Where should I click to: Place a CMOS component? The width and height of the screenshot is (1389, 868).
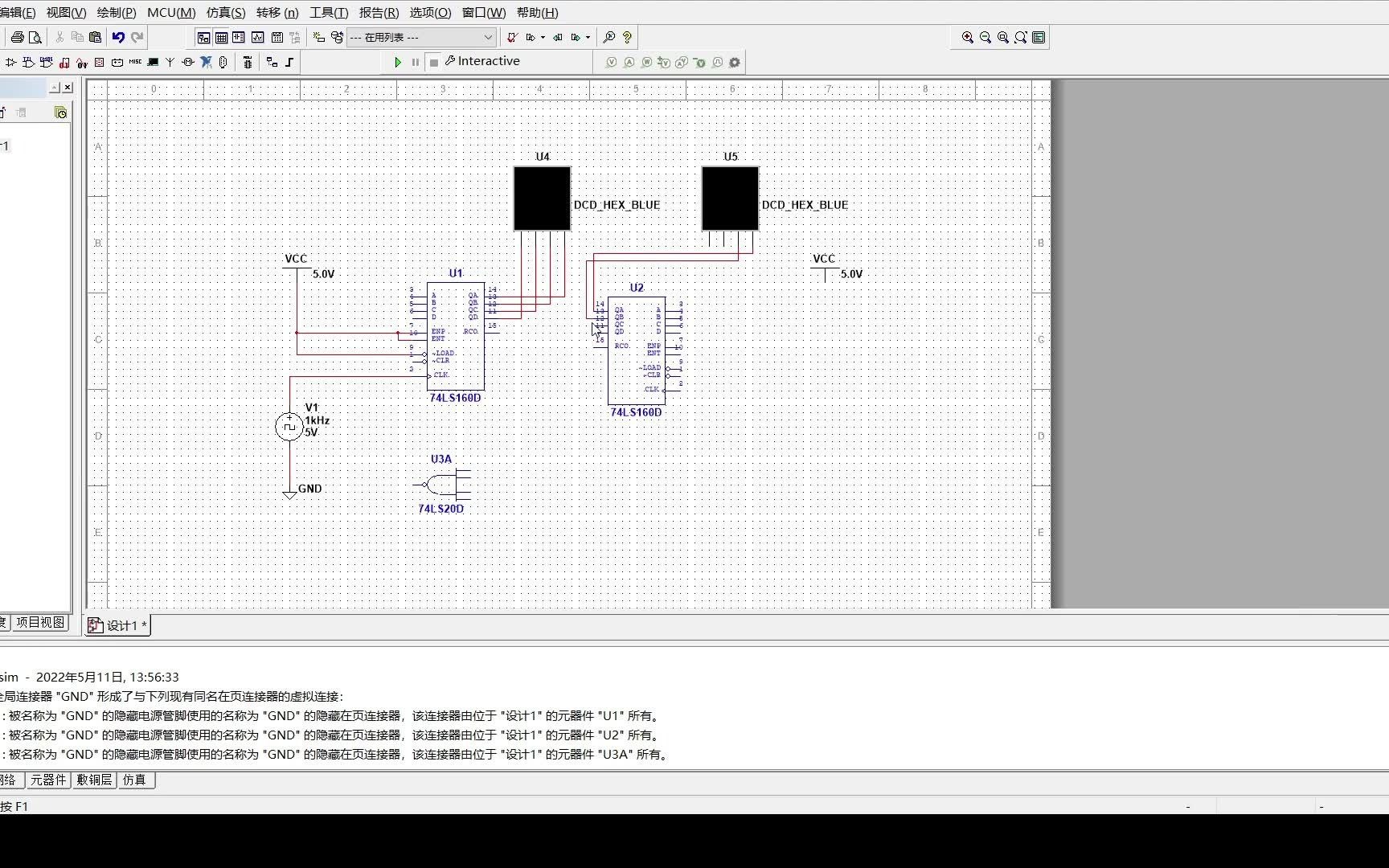[x=46, y=62]
